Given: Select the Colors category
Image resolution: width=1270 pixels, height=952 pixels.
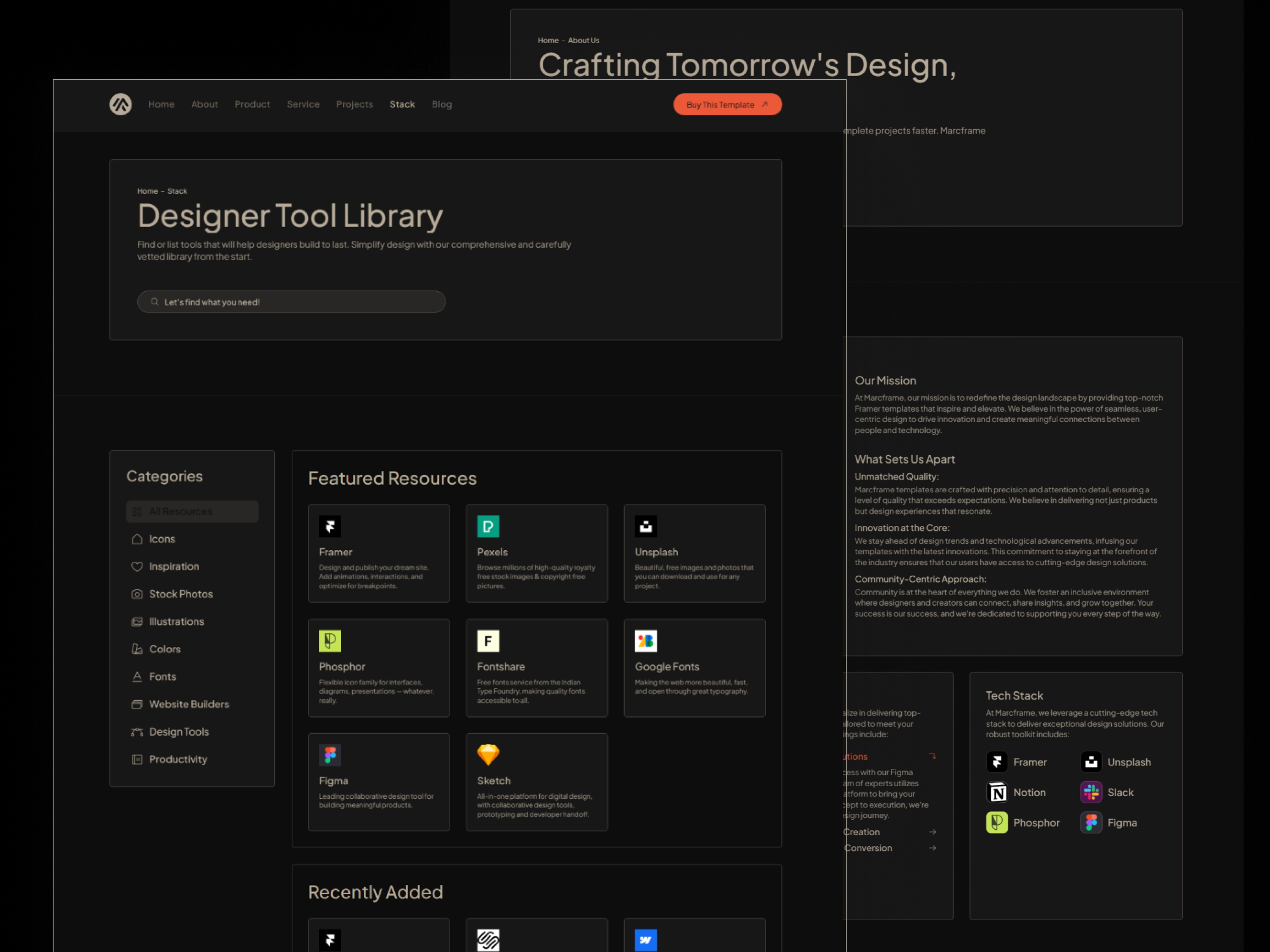Looking at the screenshot, I should [166, 648].
